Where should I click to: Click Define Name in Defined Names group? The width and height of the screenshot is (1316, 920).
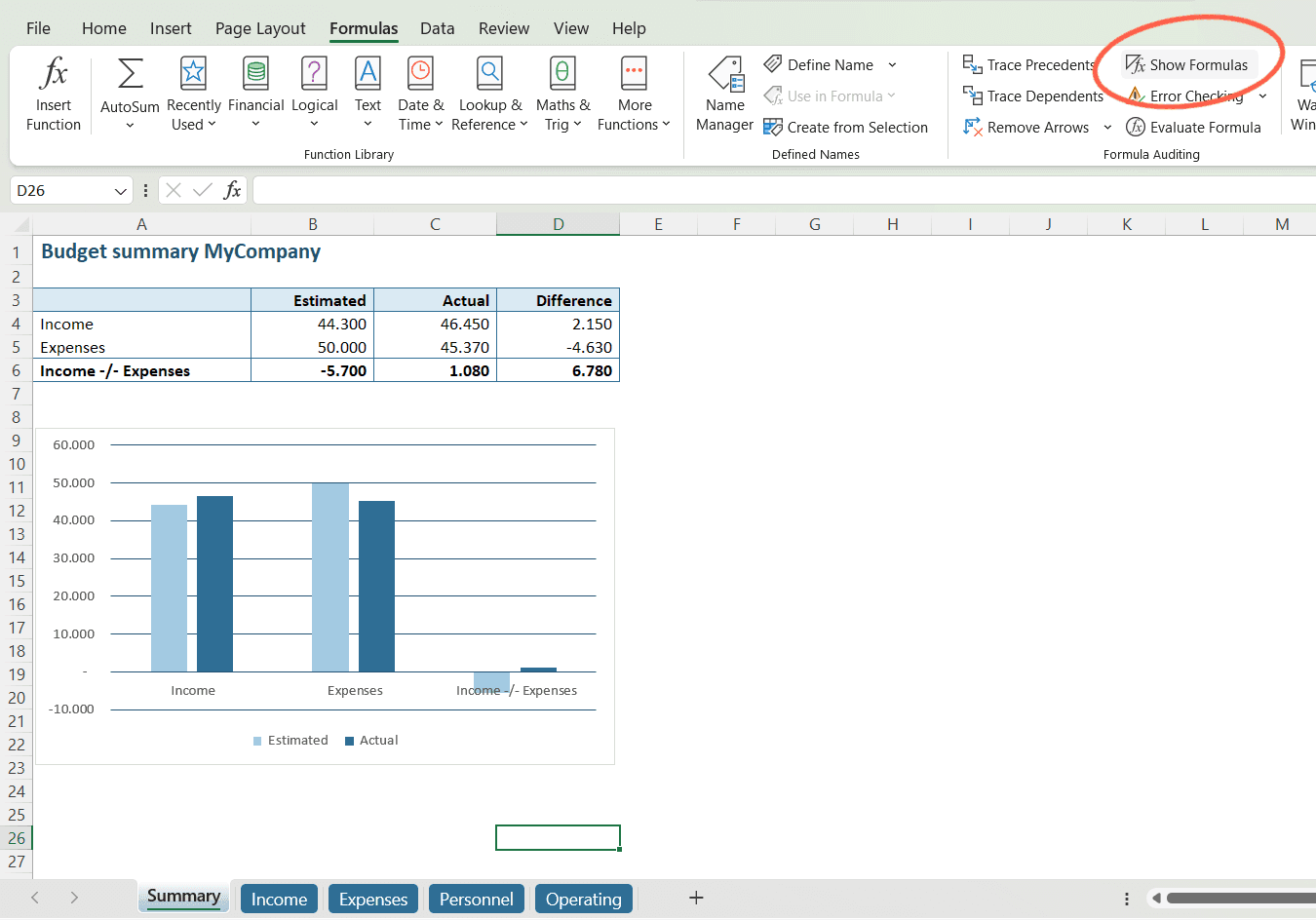pyautogui.click(x=831, y=64)
